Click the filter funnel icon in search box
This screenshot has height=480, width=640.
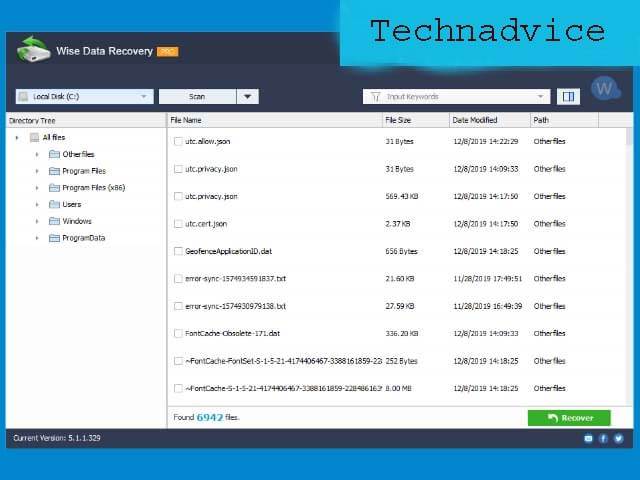tap(376, 97)
